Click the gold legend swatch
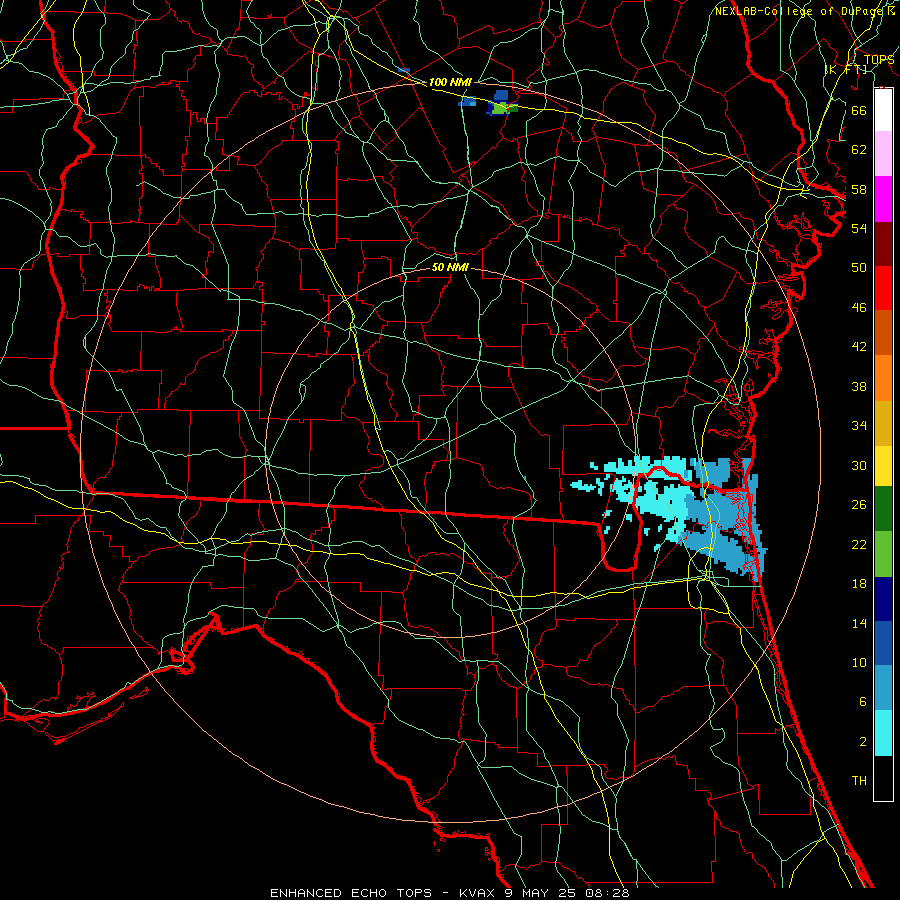 tap(883, 423)
